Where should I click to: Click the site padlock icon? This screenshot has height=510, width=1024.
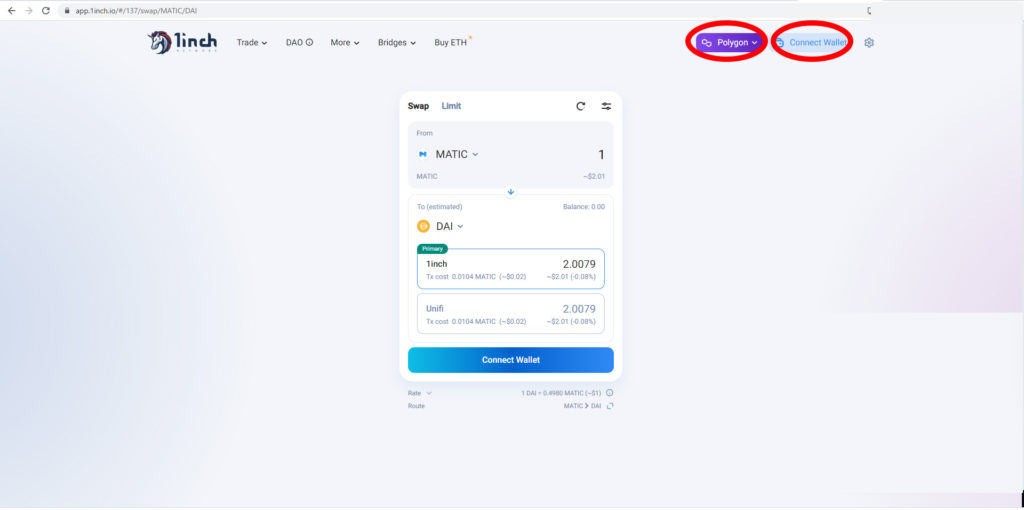tap(67, 11)
